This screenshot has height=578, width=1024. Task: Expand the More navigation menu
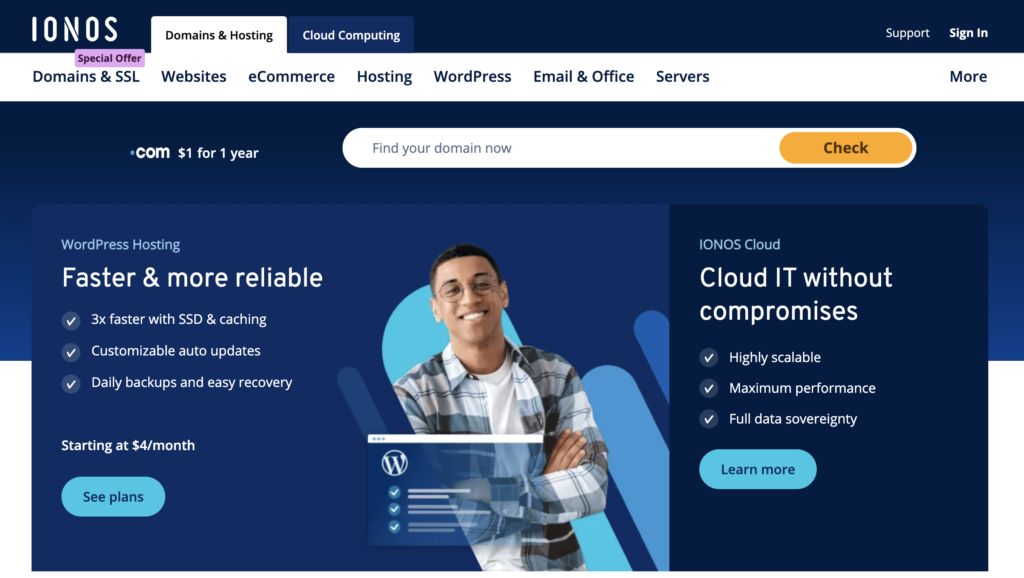pos(967,77)
